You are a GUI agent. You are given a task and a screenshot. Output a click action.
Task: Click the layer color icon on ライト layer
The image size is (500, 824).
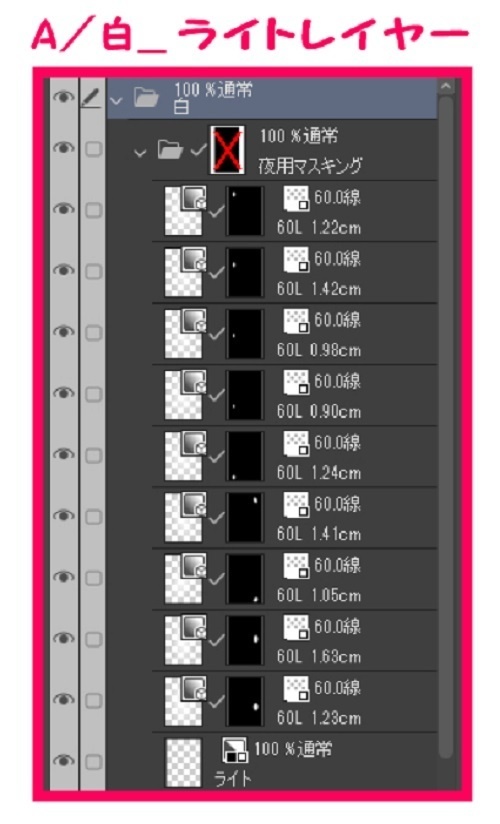point(234,750)
